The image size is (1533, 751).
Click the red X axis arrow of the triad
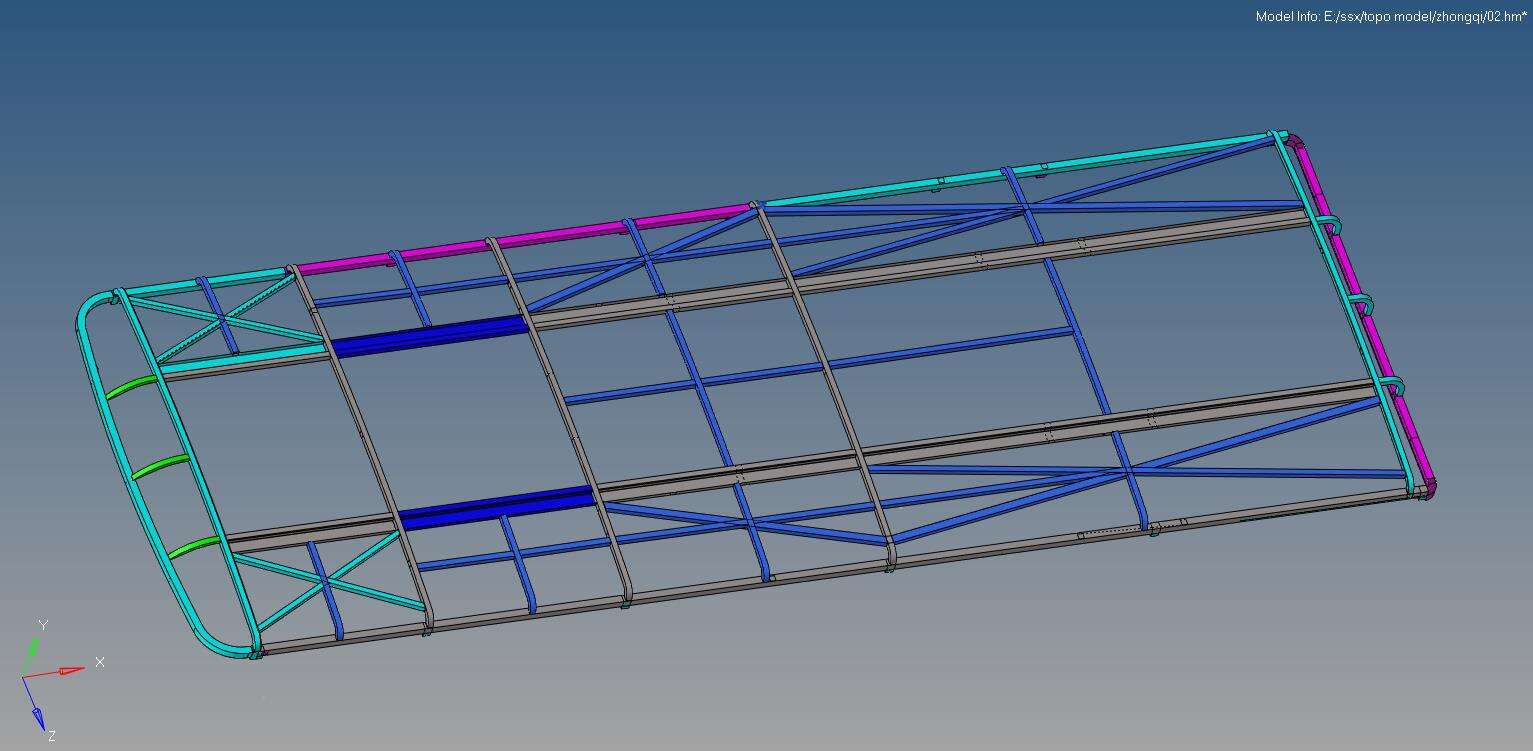pos(68,671)
